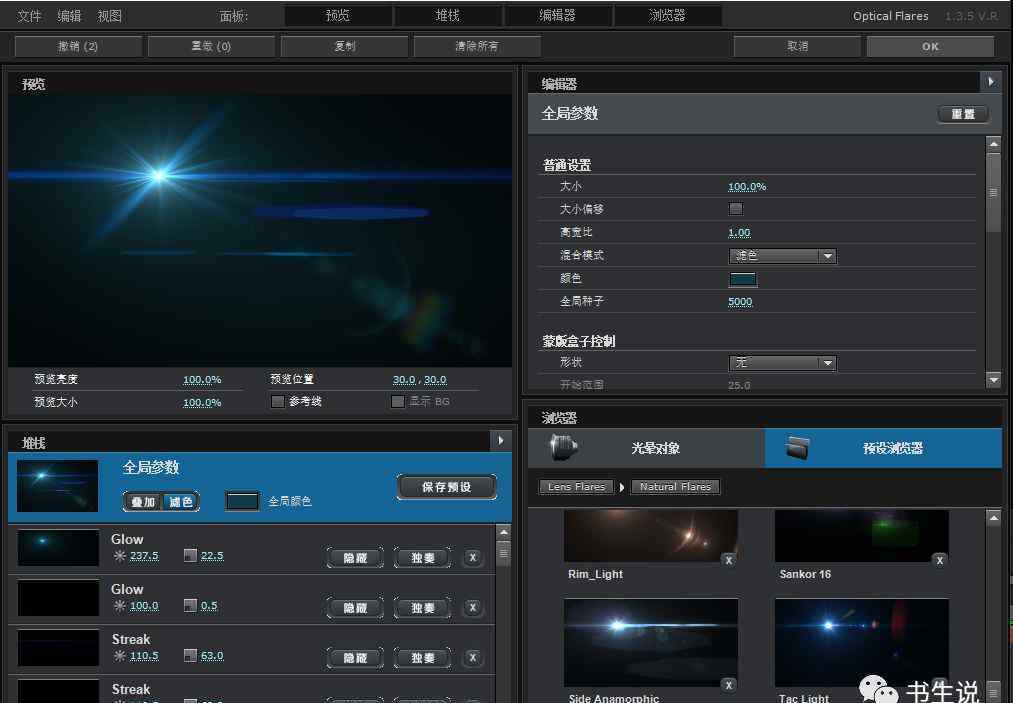This screenshot has height=703, width=1013.
Task: Click the 重做 (0) redo button
Action: click(x=211, y=47)
